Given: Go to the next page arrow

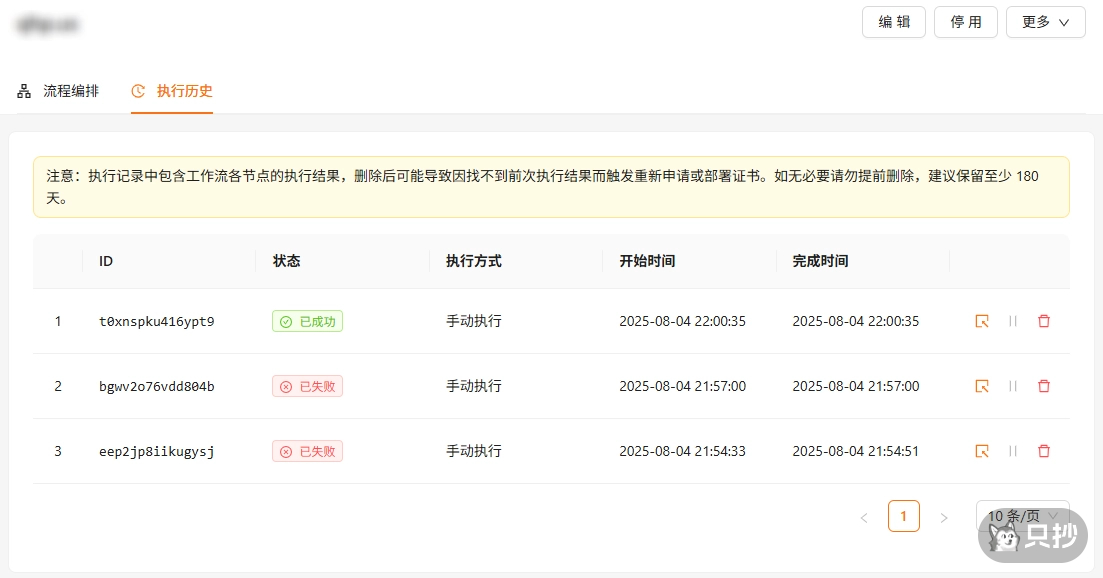Looking at the screenshot, I should tap(943, 517).
